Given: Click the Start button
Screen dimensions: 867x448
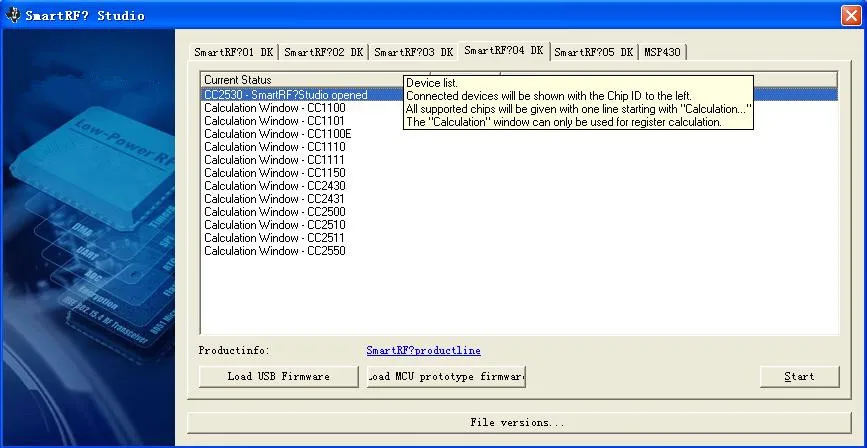Looking at the screenshot, I should click(x=800, y=376).
